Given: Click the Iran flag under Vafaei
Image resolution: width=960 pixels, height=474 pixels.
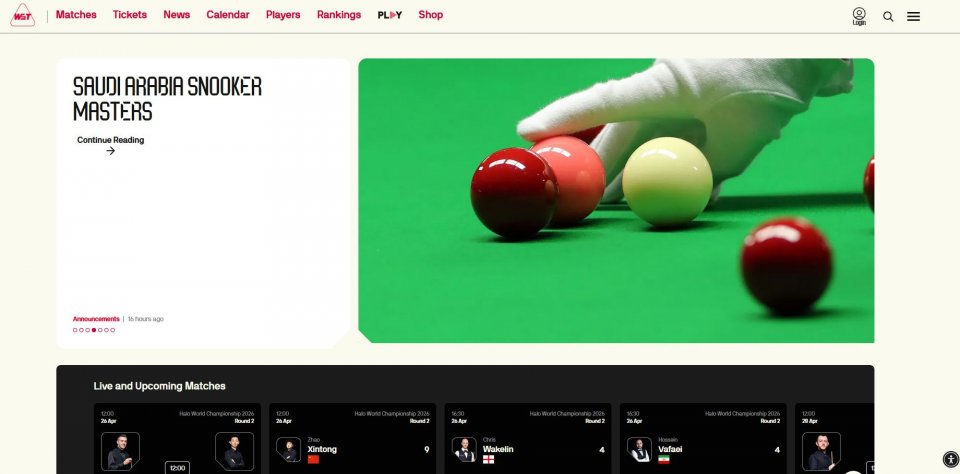Looking at the screenshot, I should click(x=663, y=460).
